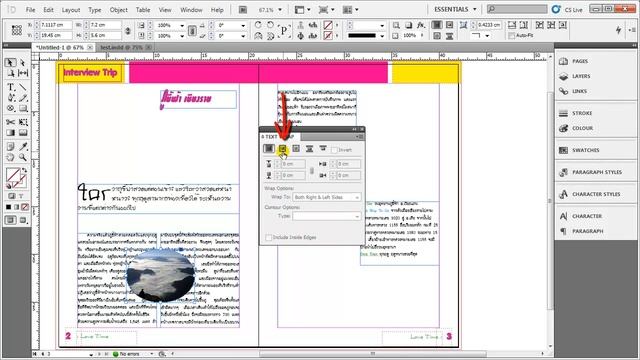Select the Free Transform tool
This screenshot has height=360, width=640.
[23, 122]
